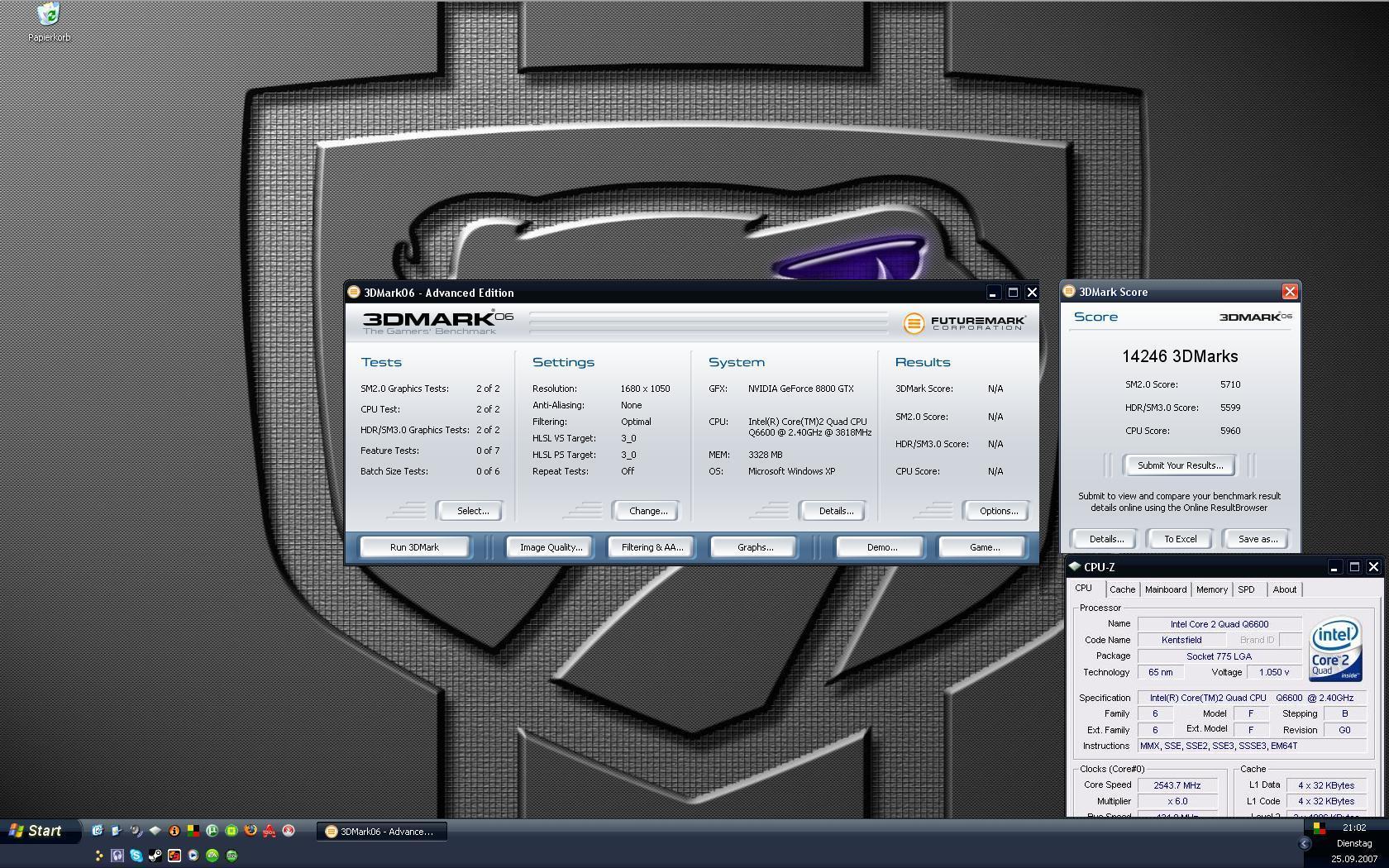The image size is (1389, 868).
Task: Click the Run 3DMark button
Action: click(x=414, y=547)
